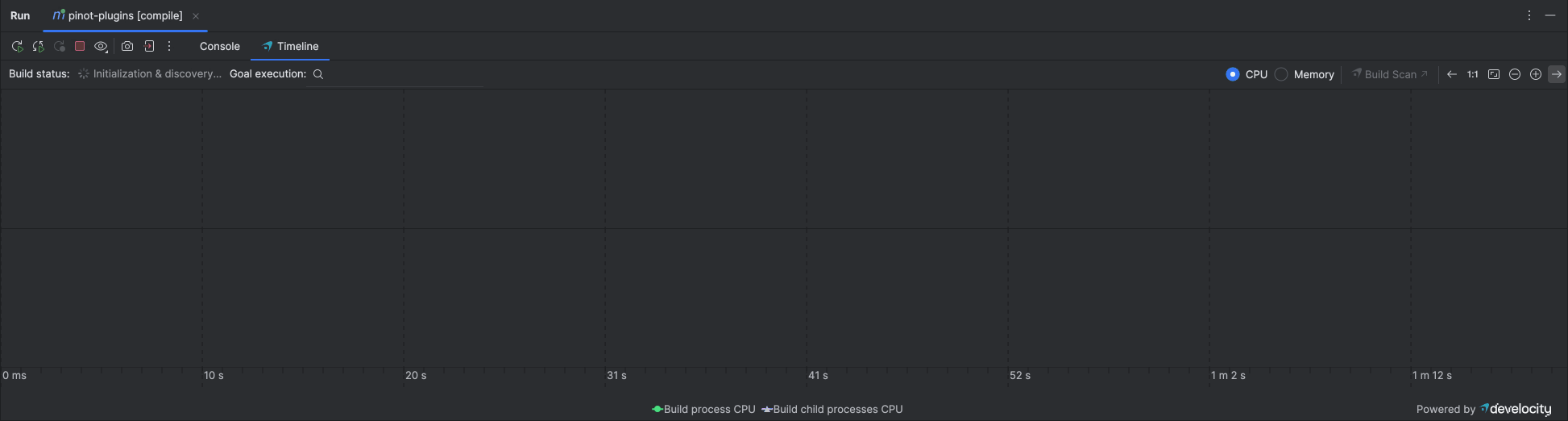Select the Timeline tab
Screen dimensions: 1568x421
(290, 47)
